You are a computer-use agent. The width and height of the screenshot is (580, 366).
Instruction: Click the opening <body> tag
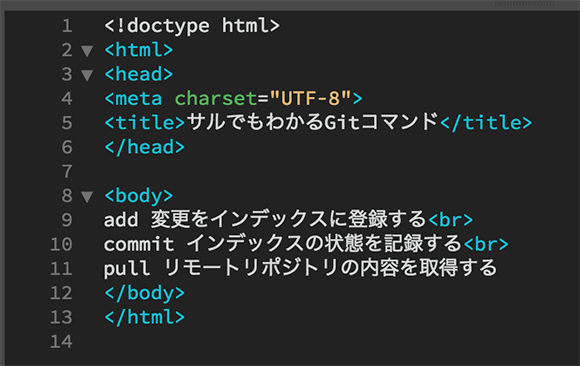click(x=138, y=196)
